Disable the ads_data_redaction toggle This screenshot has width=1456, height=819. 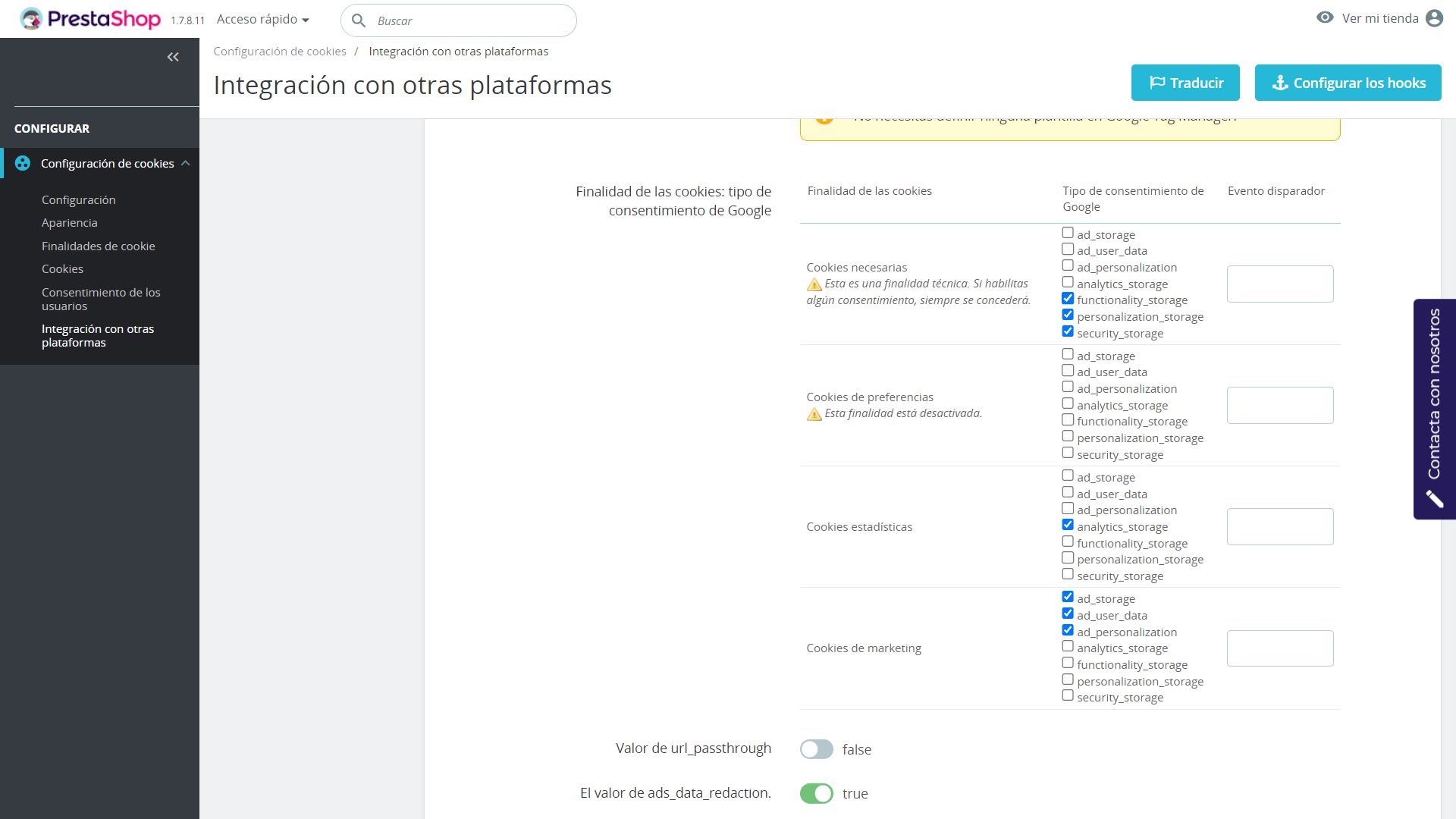point(816,793)
